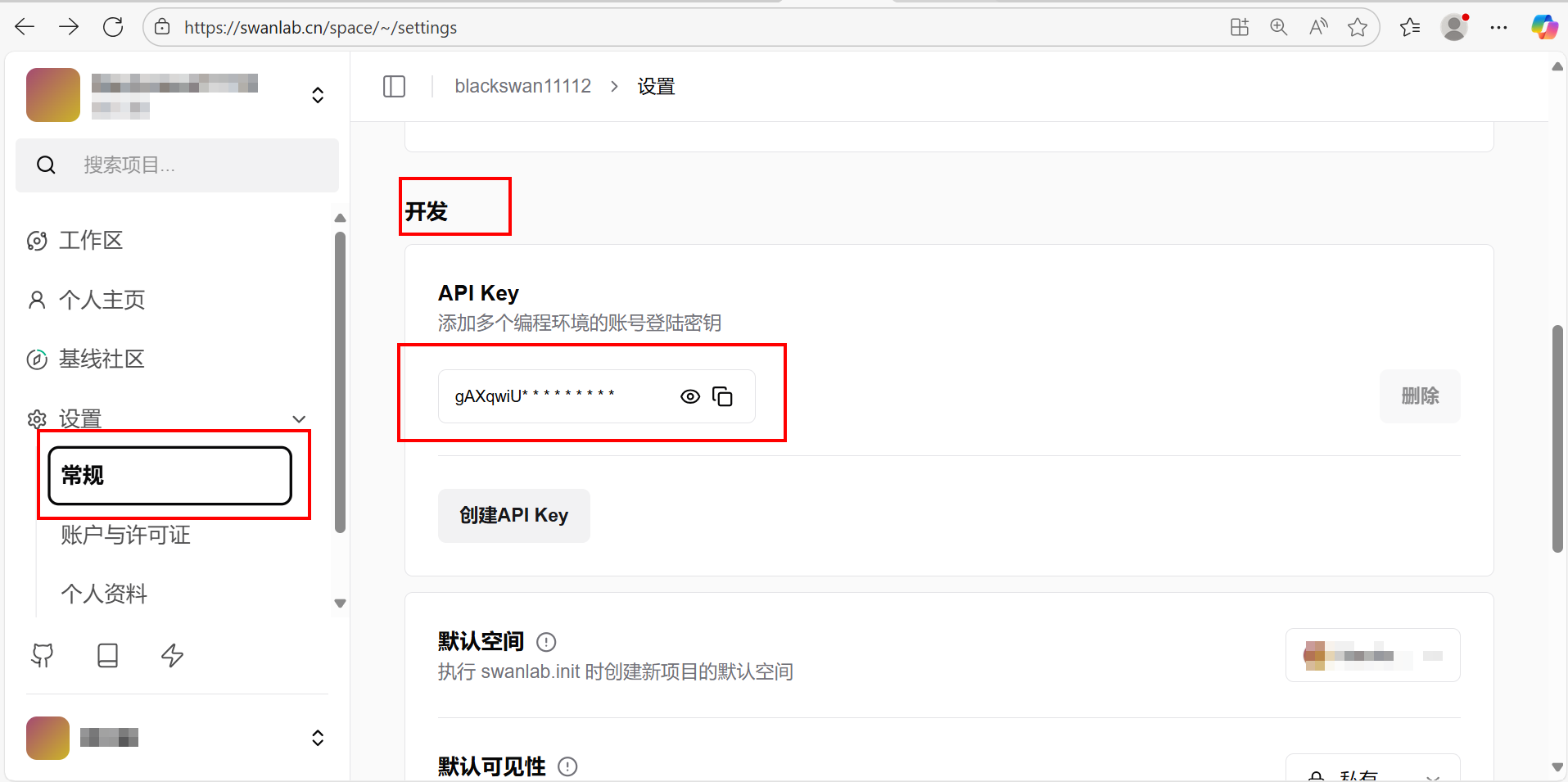Click the 创建API Key button
Screen dimensions: 1568x782
coord(513,515)
